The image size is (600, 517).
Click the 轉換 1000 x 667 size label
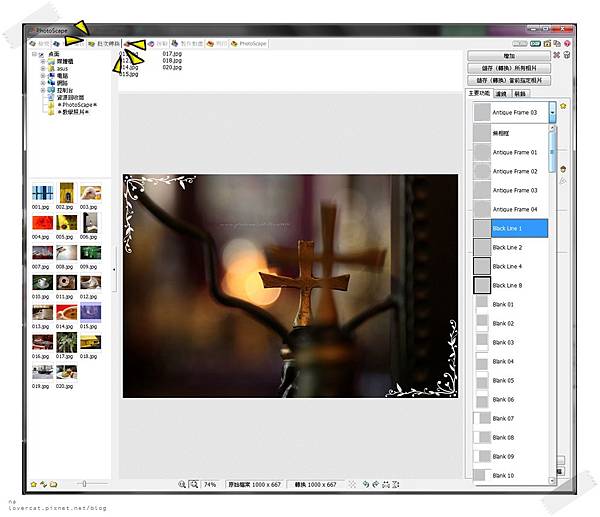(x=315, y=484)
